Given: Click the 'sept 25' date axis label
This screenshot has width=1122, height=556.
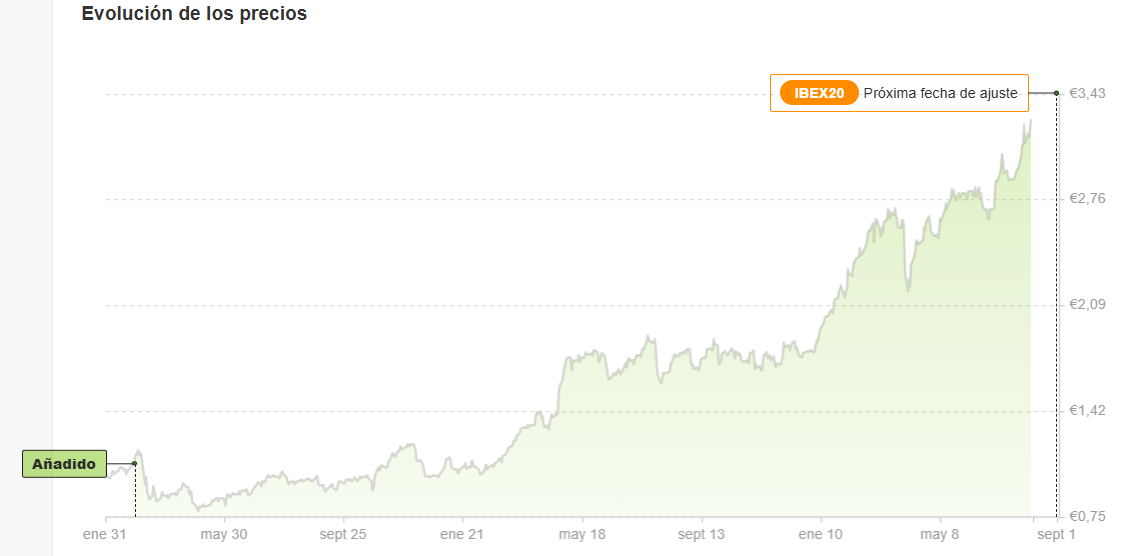Looking at the screenshot, I should [x=343, y=534].
